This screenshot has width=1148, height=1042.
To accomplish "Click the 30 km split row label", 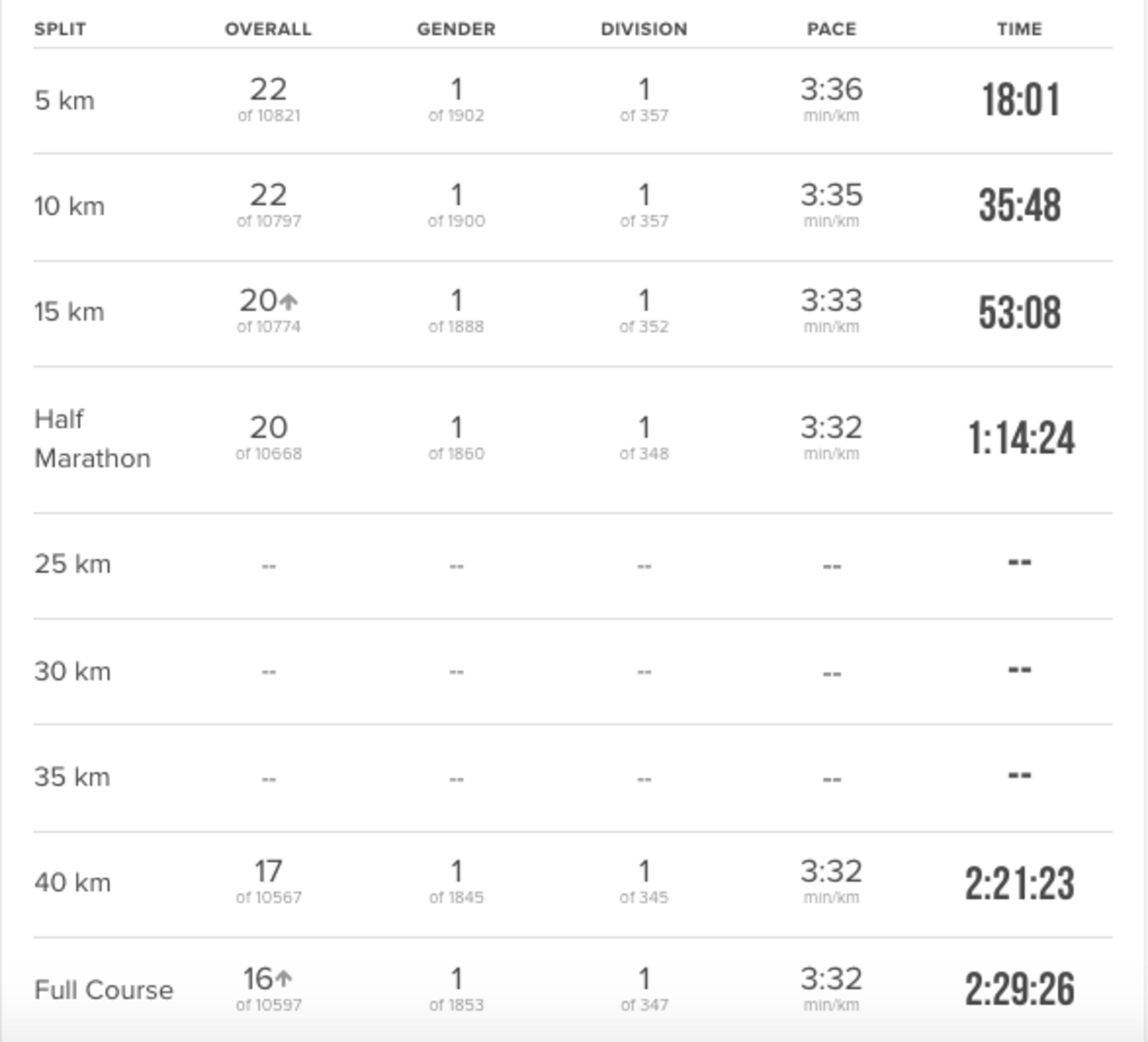I will 72,671.
